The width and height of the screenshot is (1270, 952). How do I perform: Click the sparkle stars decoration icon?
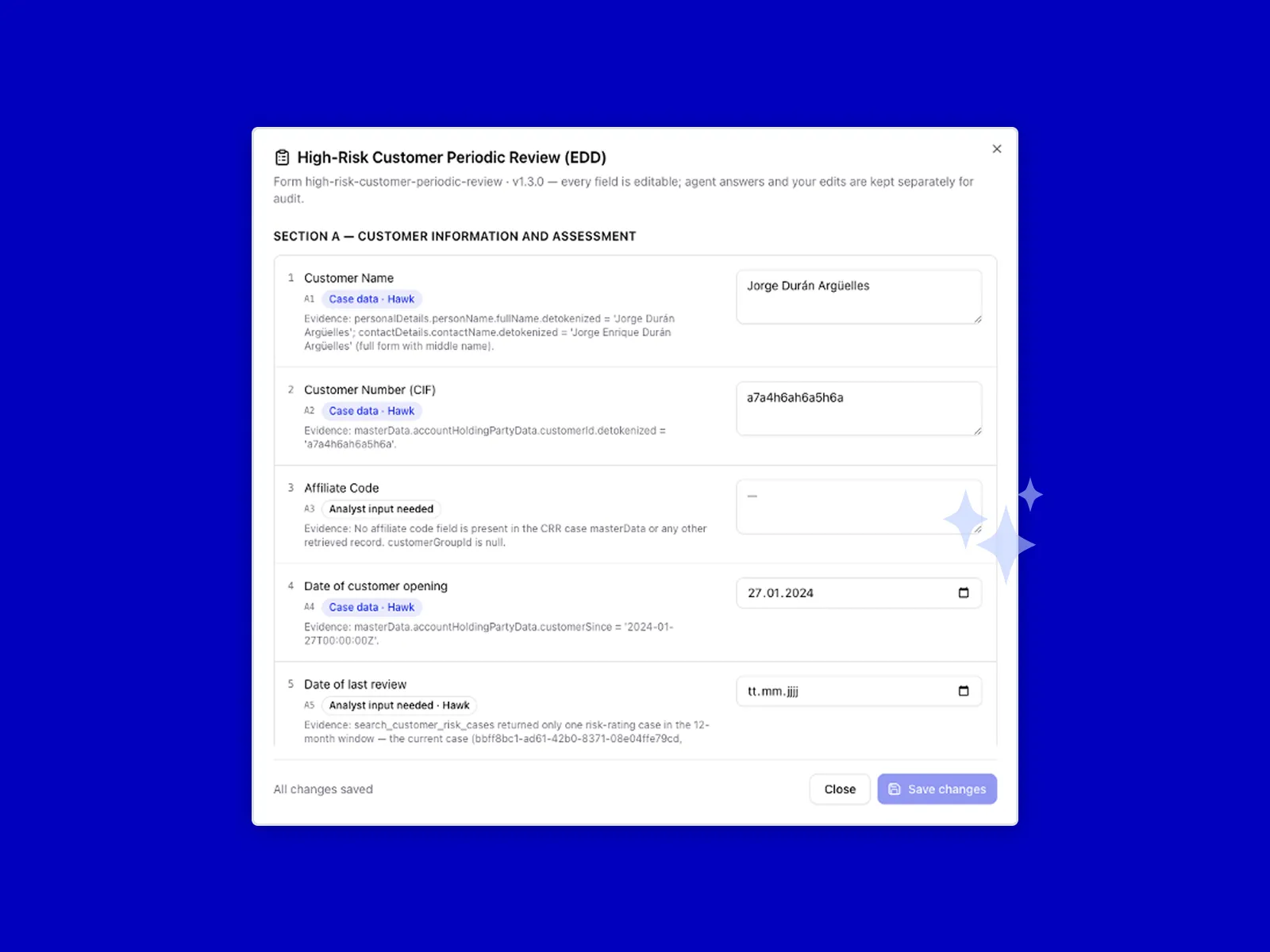[993, 529]
